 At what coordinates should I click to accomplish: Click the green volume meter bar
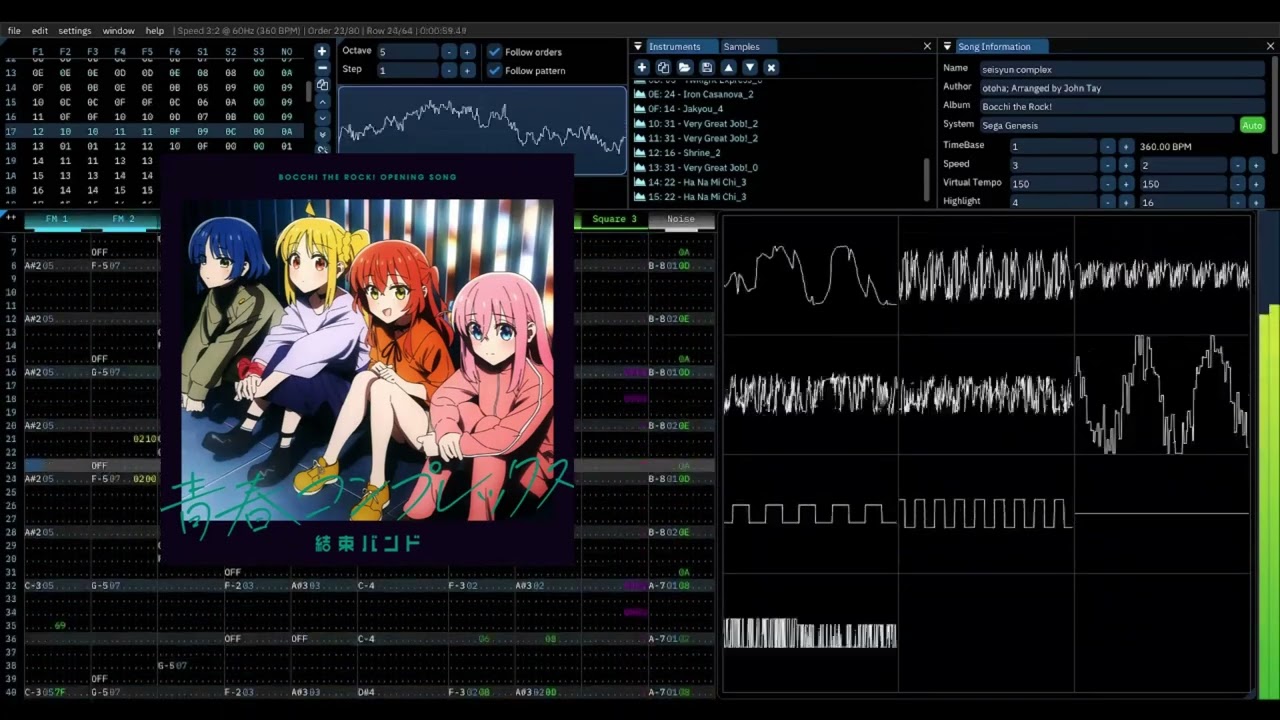(x=1268, y=500)
